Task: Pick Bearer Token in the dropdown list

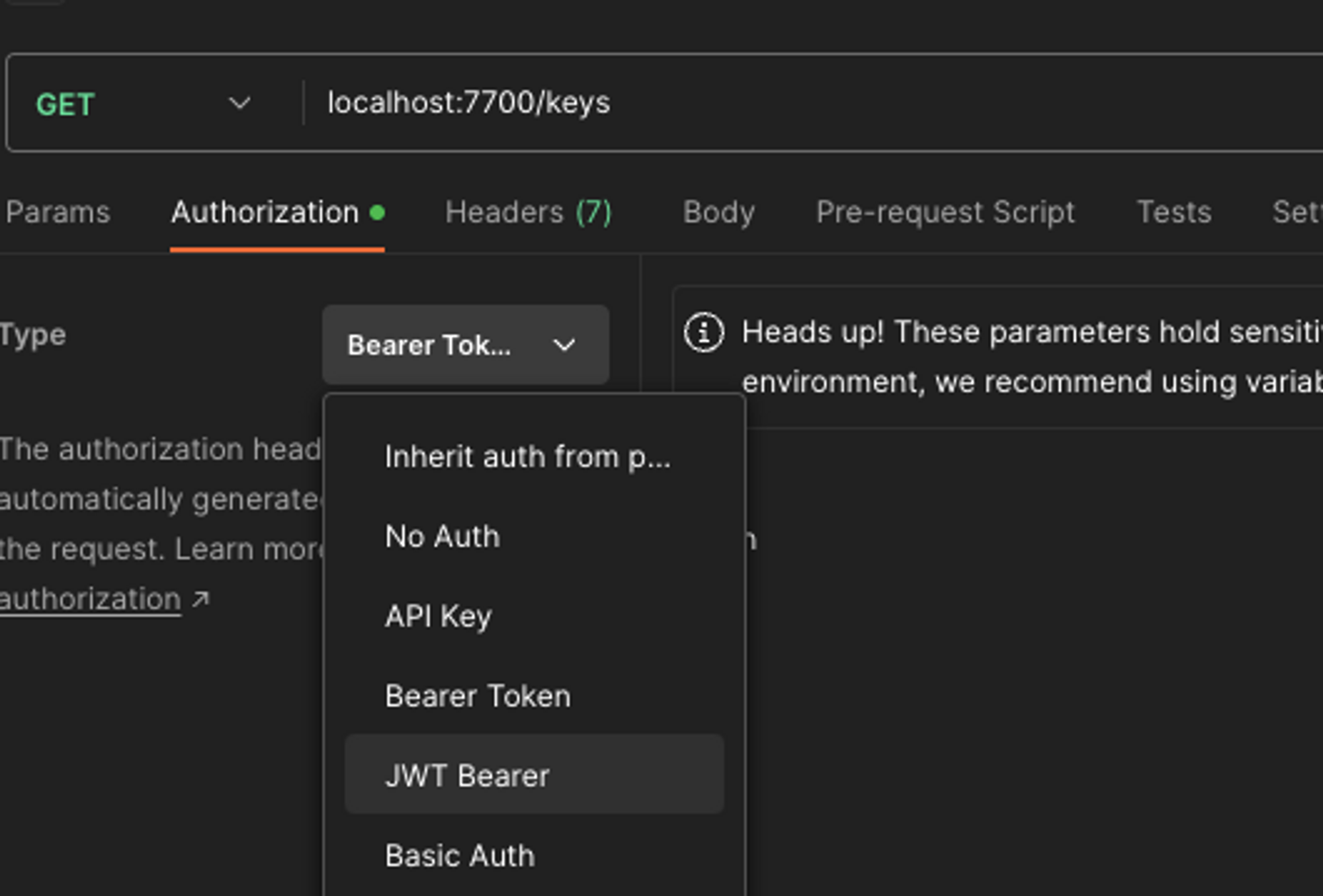Action: [x=478, y=696]
